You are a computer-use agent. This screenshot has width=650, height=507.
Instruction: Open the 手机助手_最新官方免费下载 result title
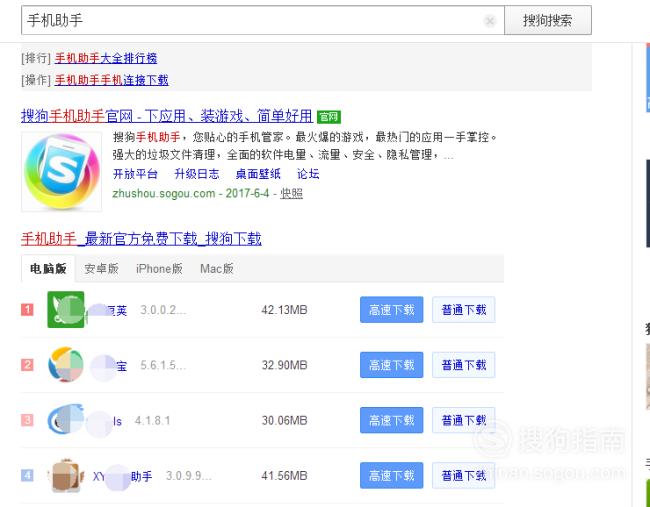141,239
